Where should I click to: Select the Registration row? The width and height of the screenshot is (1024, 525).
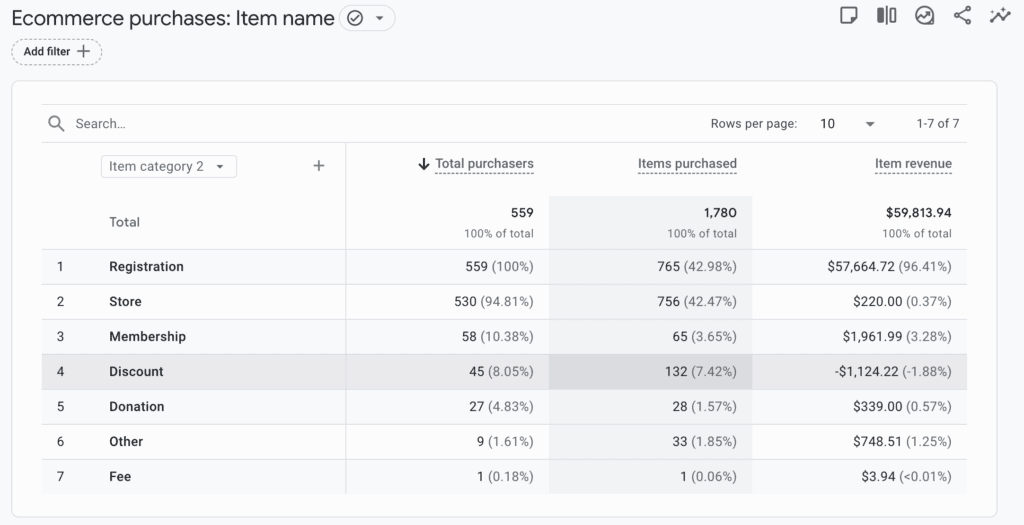tap(146, 267)
